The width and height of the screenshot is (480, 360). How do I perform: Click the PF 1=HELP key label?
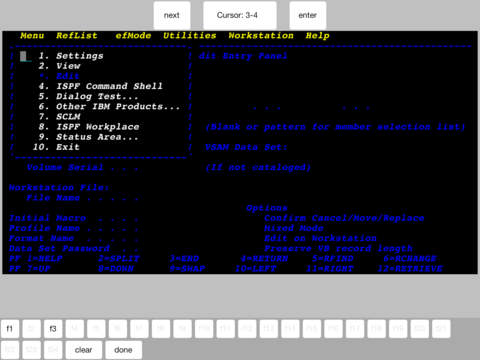pyautogui.click(x=36, y=259)
